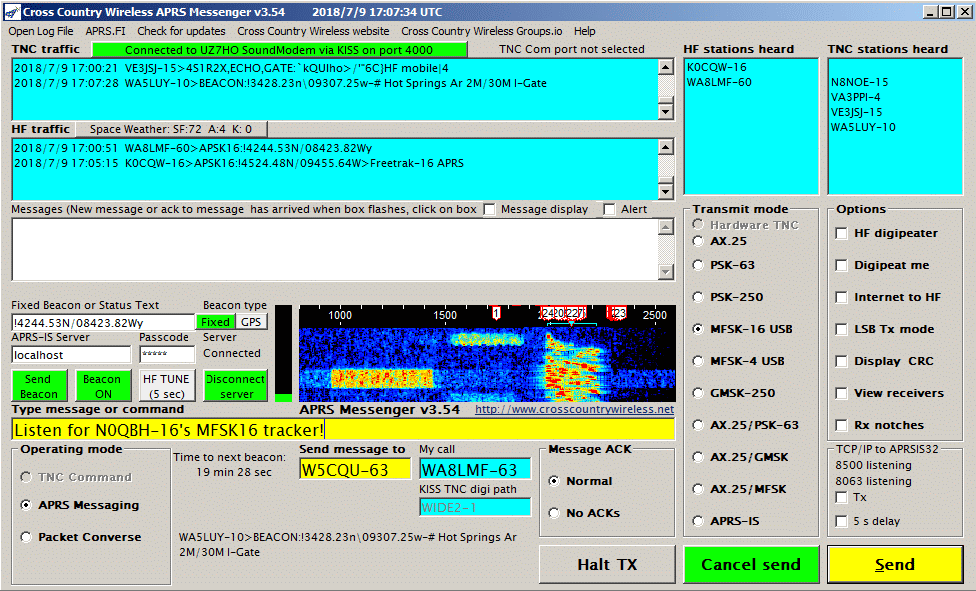Click the KISS TNC digi path field
This screenshot has height=591, width=976.
(475, 508)
